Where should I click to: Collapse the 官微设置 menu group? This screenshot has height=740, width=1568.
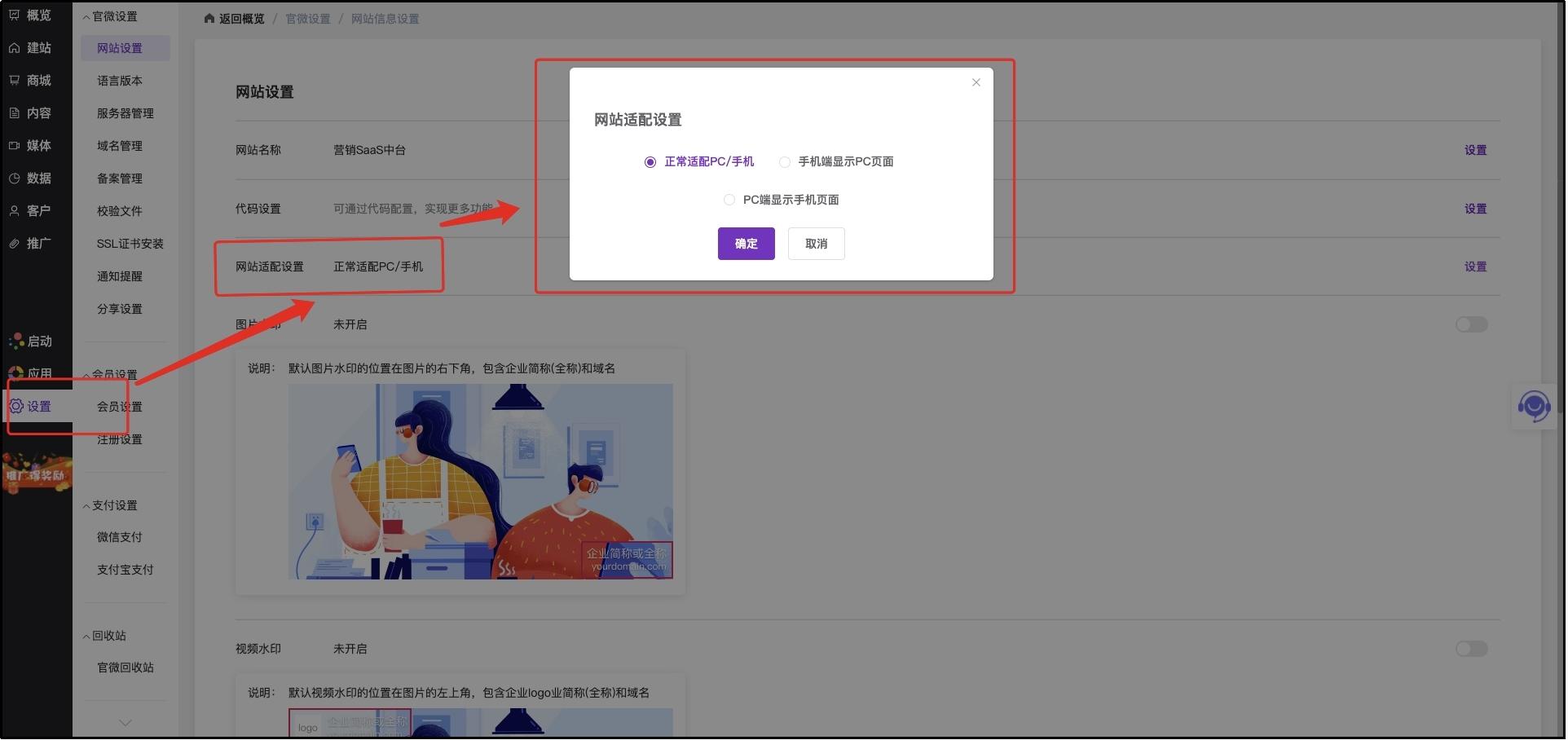pyautogui.click(x=110, y=16)
